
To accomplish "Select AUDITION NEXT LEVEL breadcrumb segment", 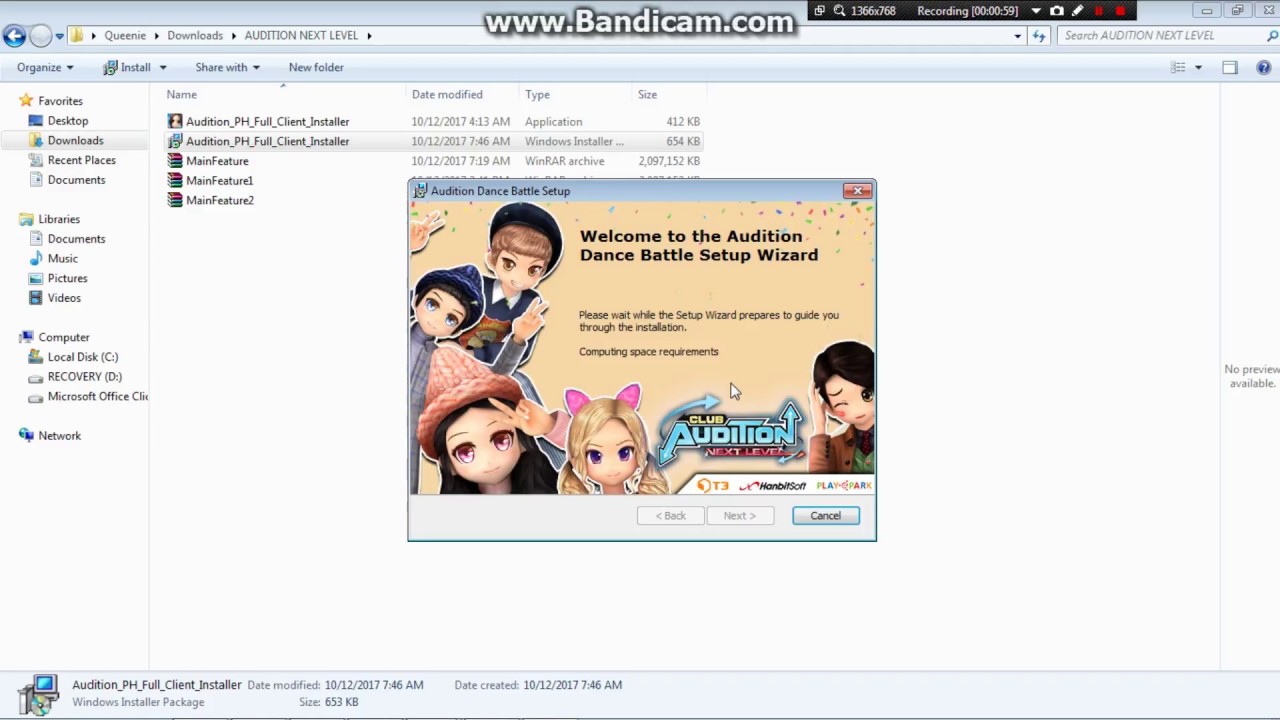I will (301, 35).
